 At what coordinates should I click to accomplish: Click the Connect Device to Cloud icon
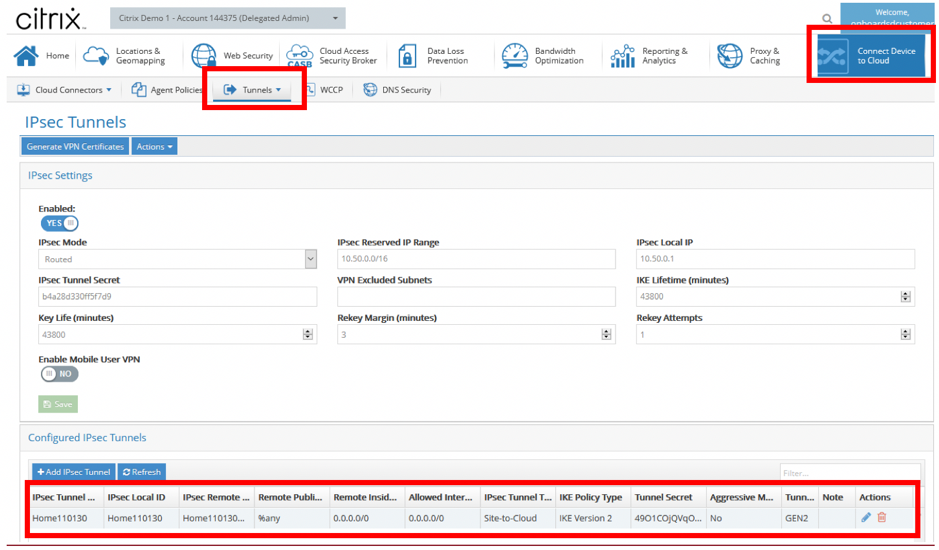[x=832, y=56]
